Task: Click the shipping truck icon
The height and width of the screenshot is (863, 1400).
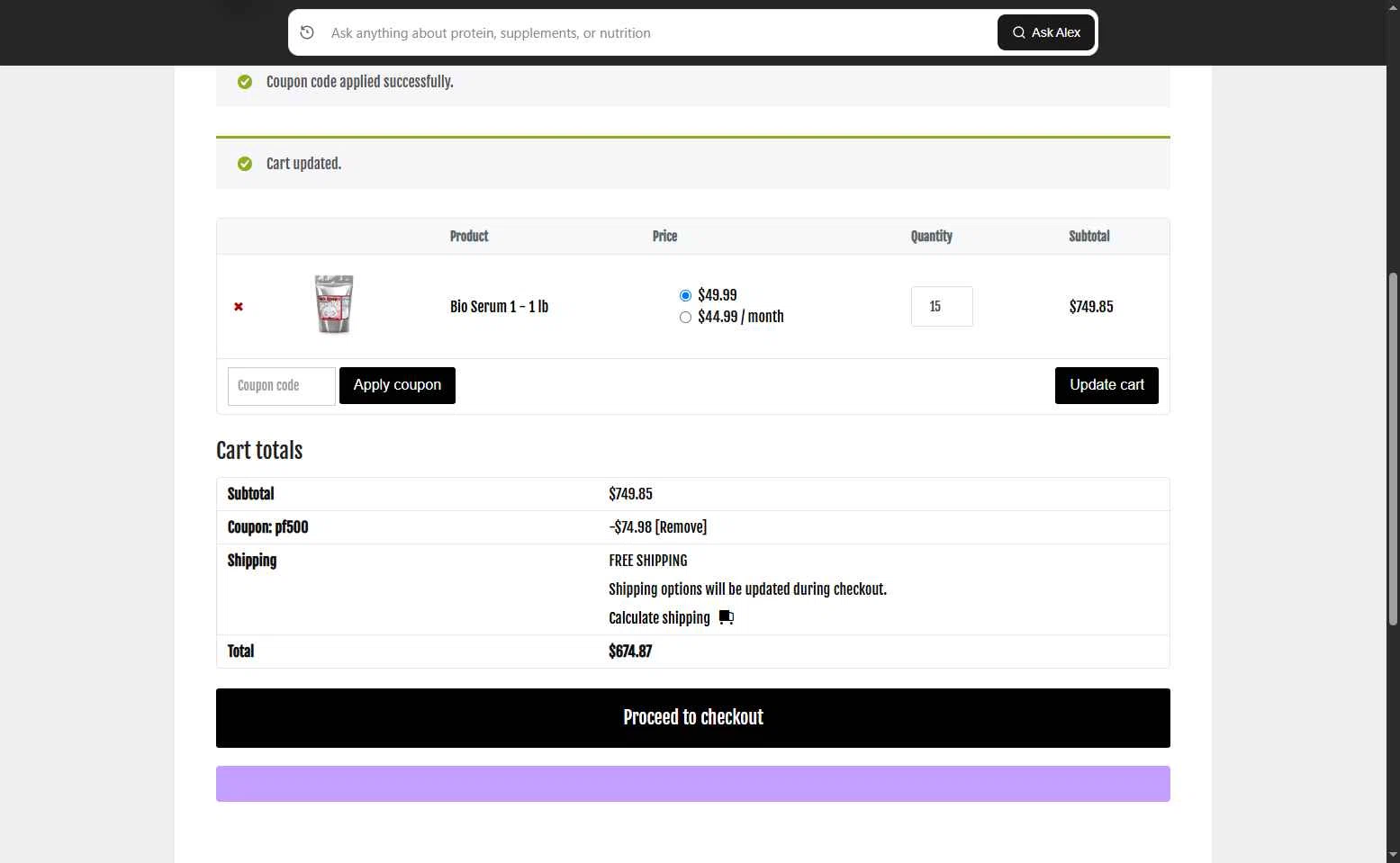Action: pyautogui.click(x=727, y=617)
